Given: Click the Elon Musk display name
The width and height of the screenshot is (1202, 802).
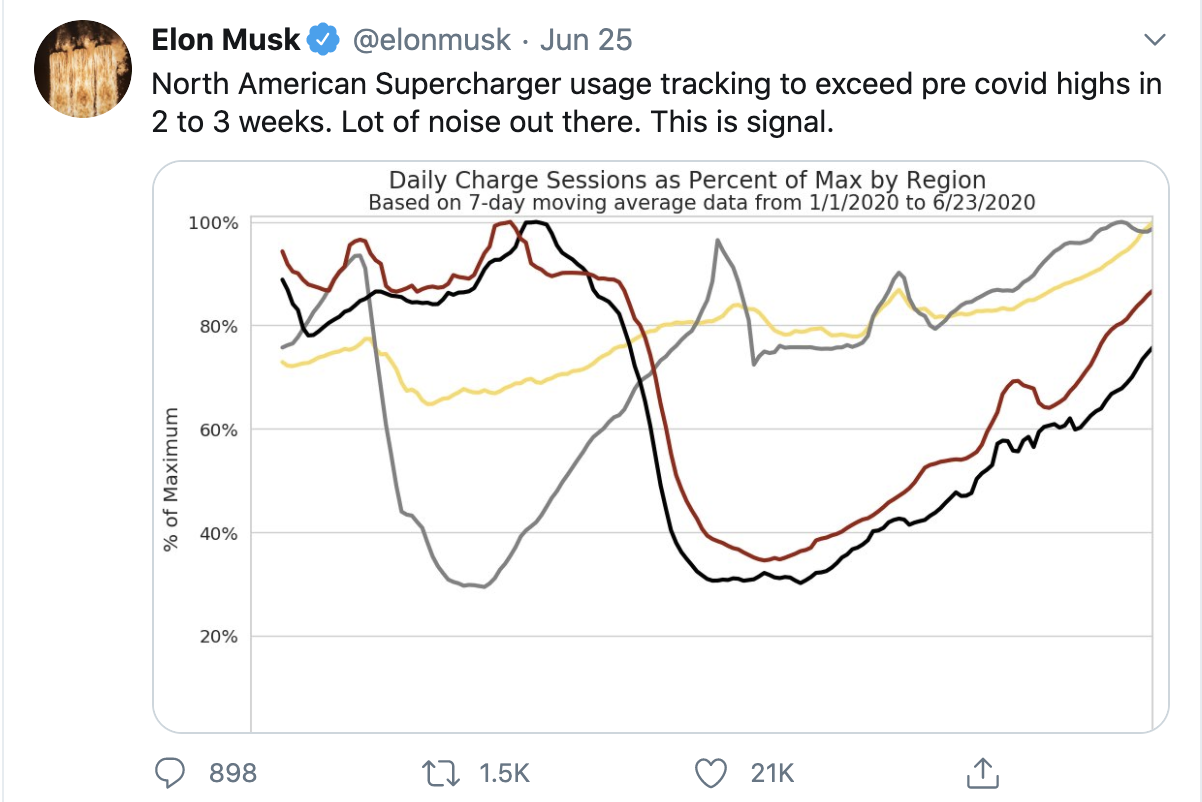Looking at the screenshot, I should [226, 40].
